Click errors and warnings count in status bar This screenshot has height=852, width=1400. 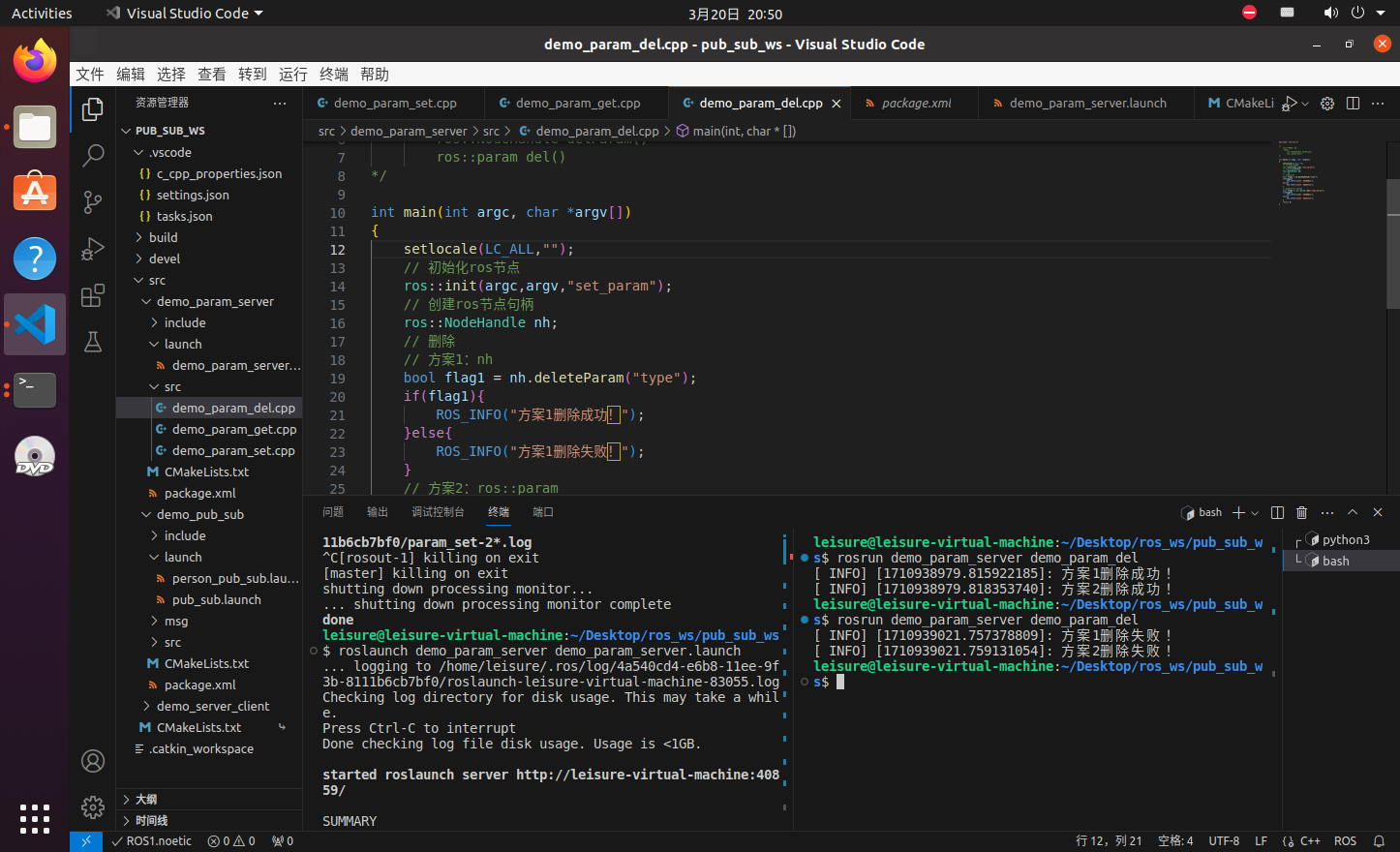coord(231,841)
